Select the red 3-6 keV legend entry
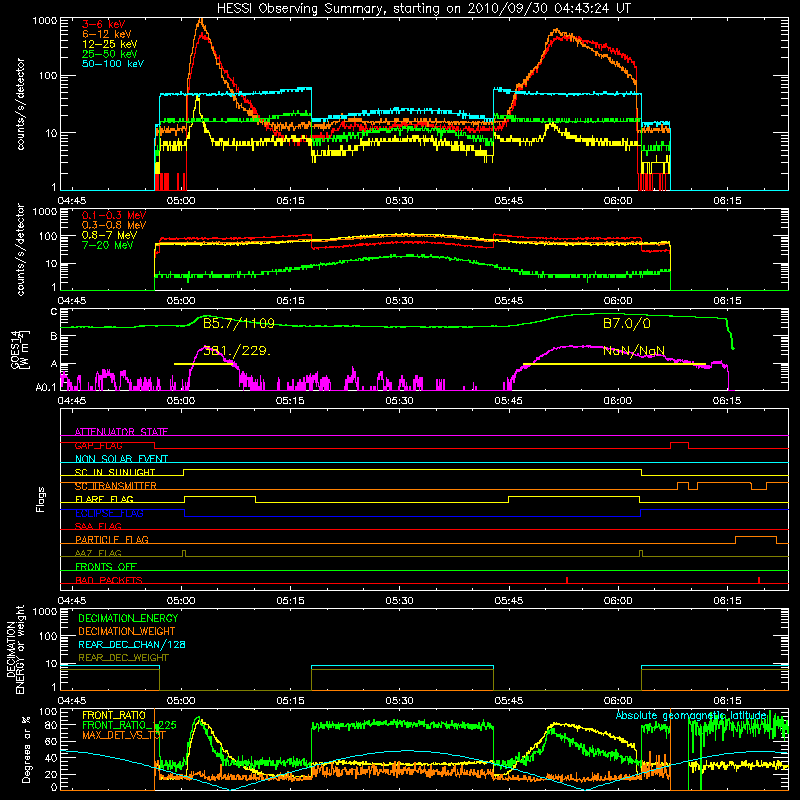Viewport: 800px width, 800px height. tap(104, 24)
